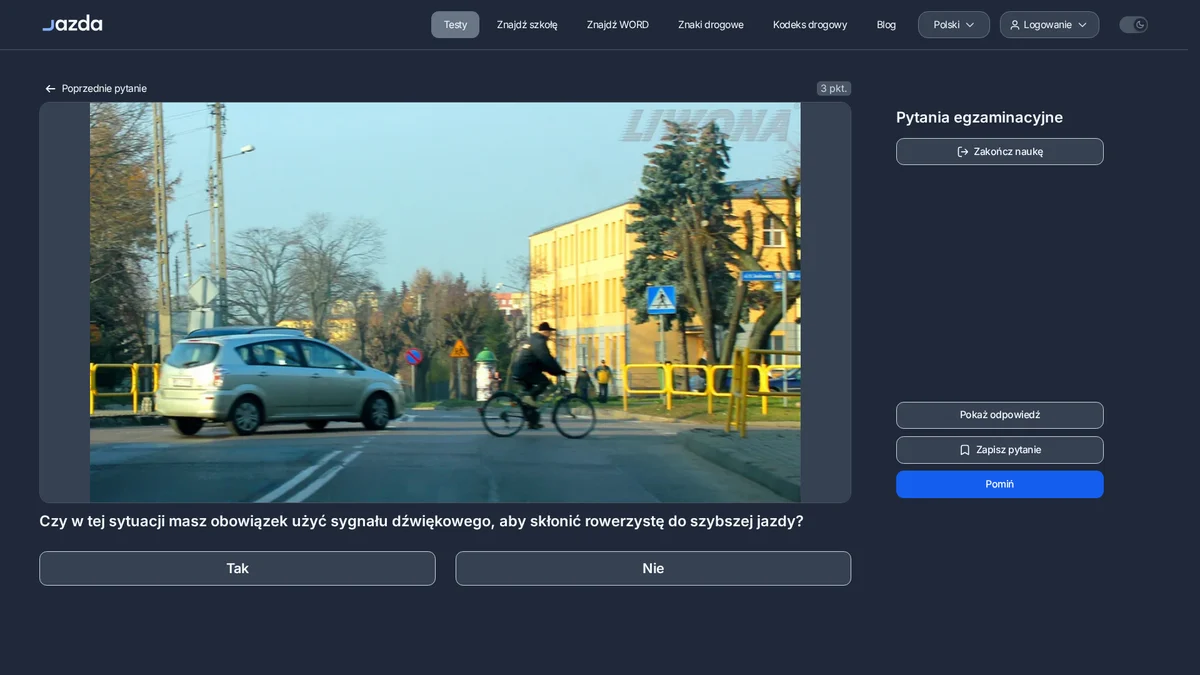The image size is (1200, 675).
Task: Skip question with Pomiń button
Action: pyautogui.click(x=1000, y=484)
